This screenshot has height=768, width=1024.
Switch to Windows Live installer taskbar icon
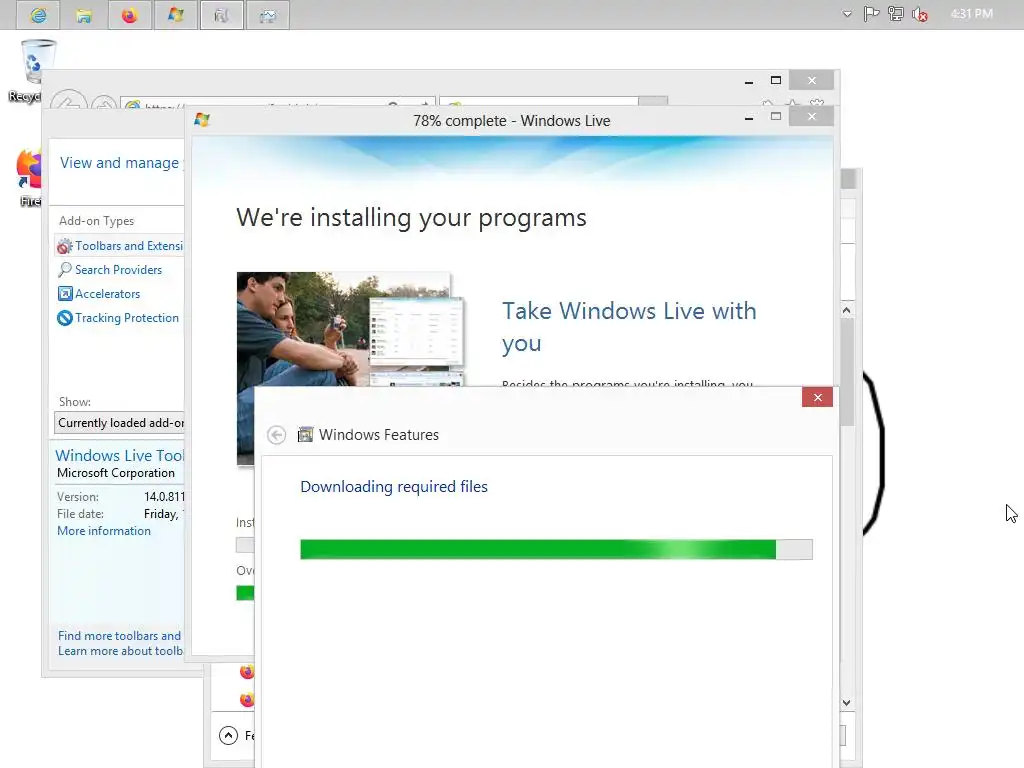[x=175, y=15]
